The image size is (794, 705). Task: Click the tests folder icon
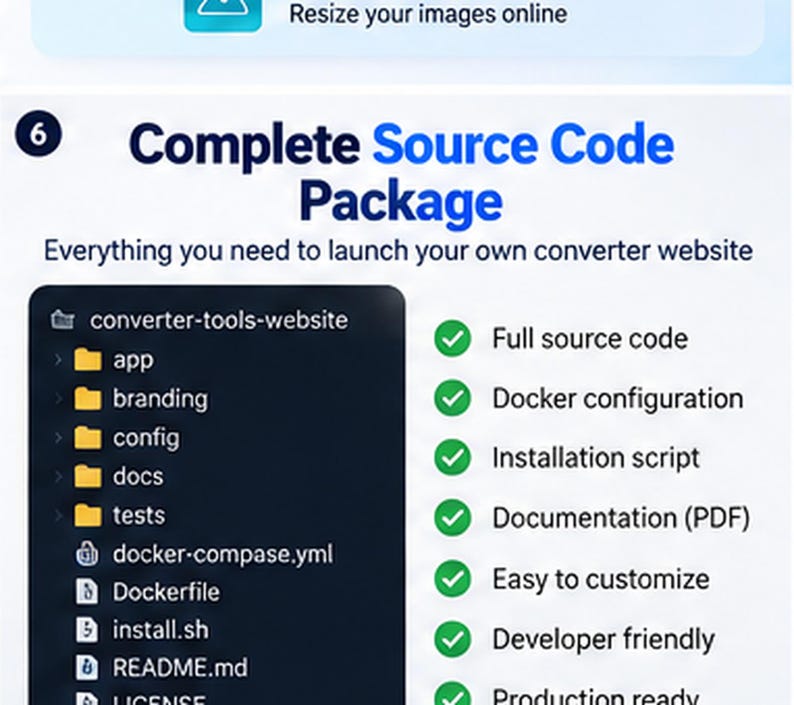click(88, 515)
